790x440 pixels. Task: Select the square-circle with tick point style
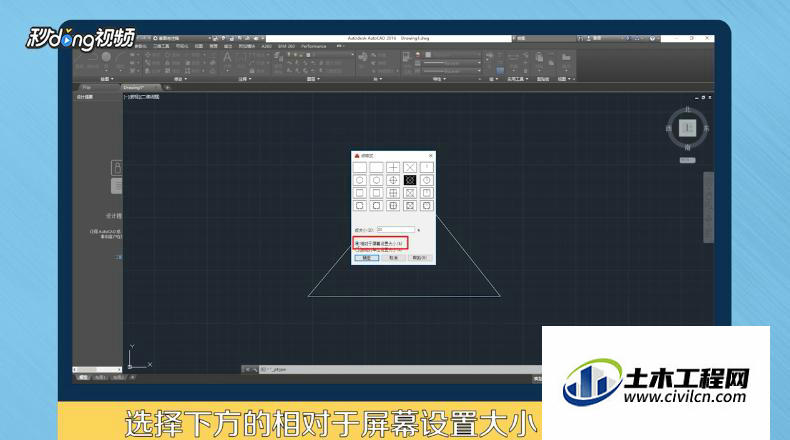coord(427,206)
